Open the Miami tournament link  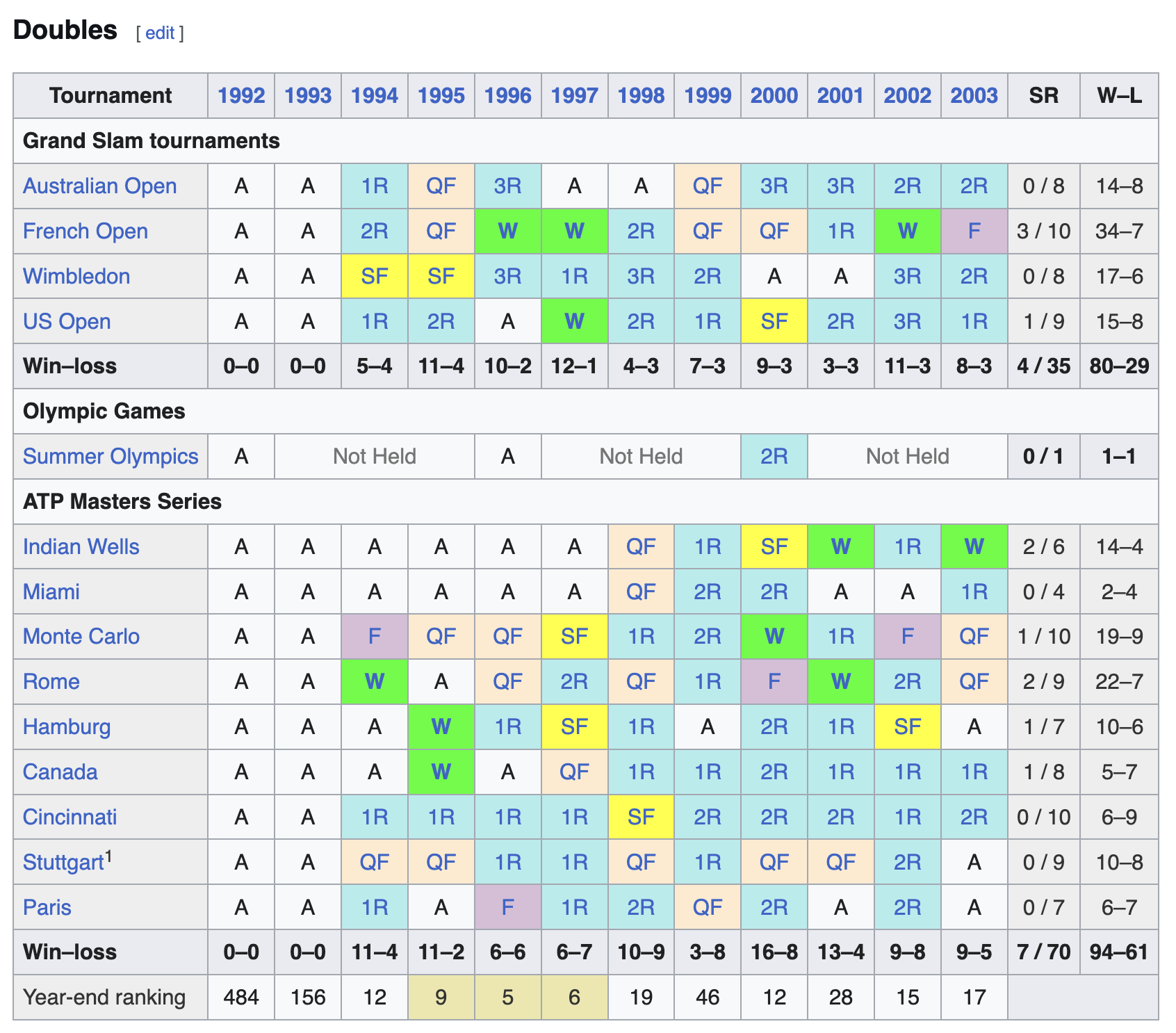click(51, 592)
